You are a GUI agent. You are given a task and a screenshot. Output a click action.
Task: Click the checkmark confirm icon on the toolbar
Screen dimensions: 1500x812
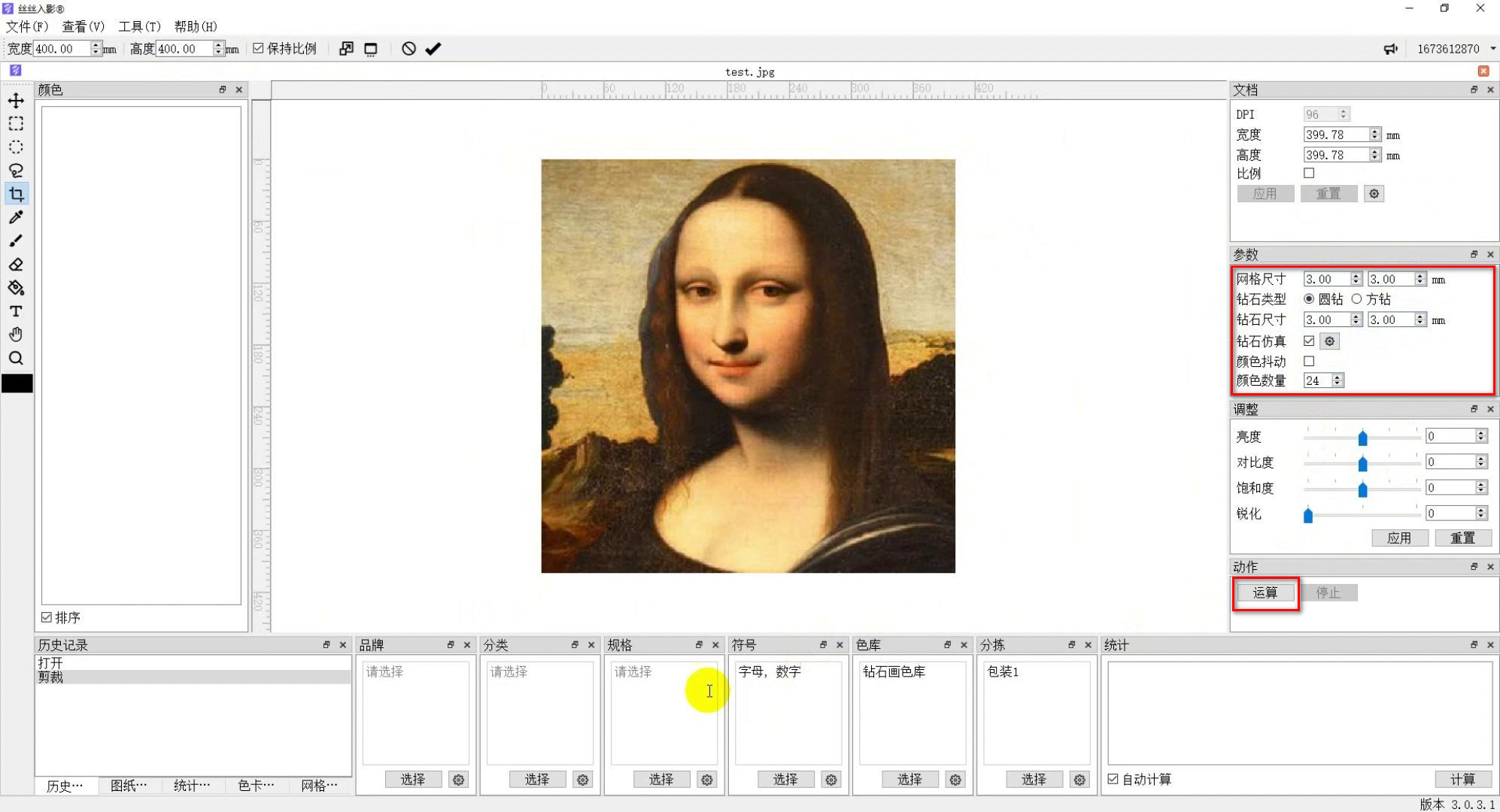(433, 48)
